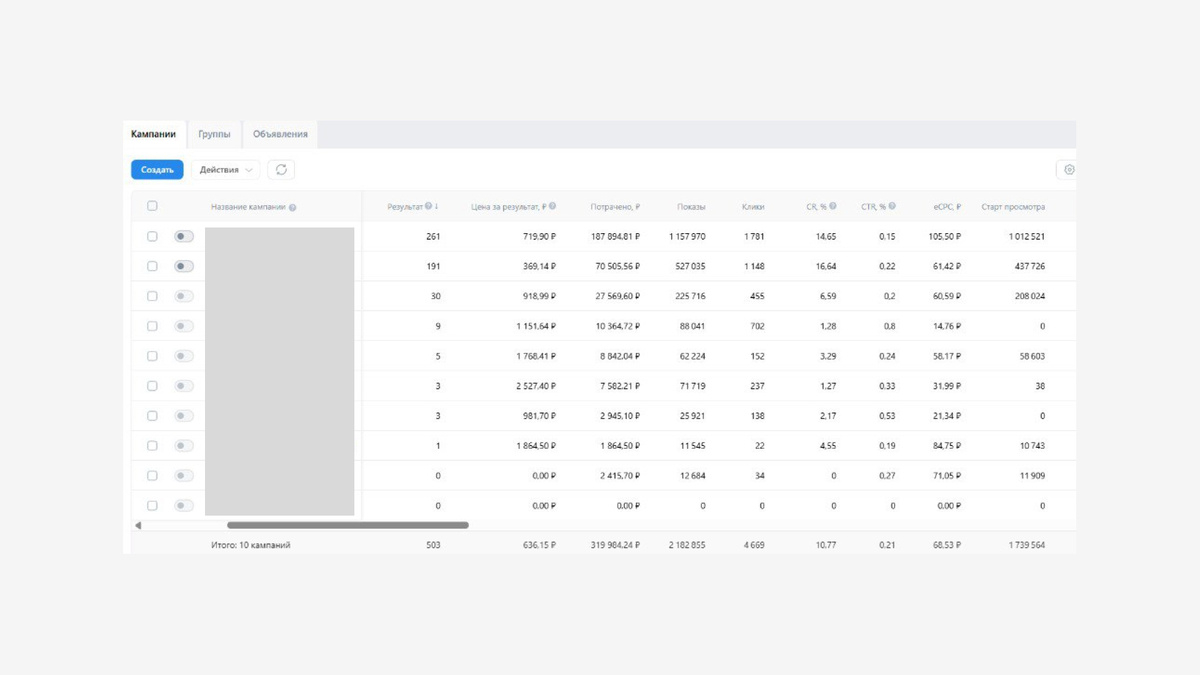This screenshot has width=1200, height=675.
Task: Sort by Показы column header
Action: click(x=691, y=207)
